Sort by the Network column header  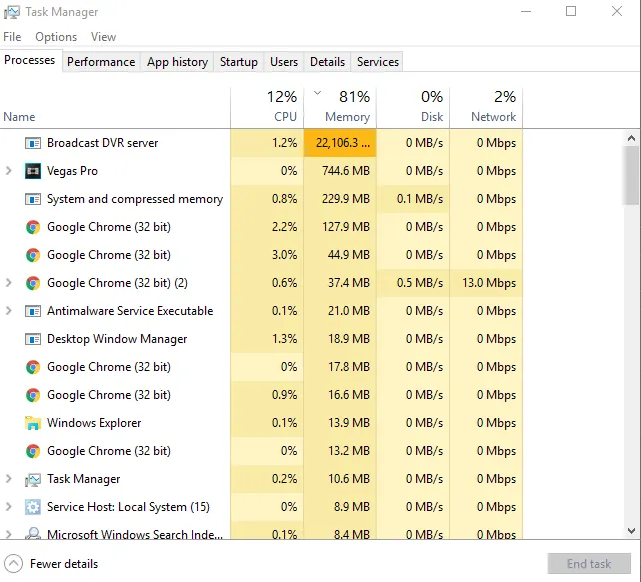(486, 108)
